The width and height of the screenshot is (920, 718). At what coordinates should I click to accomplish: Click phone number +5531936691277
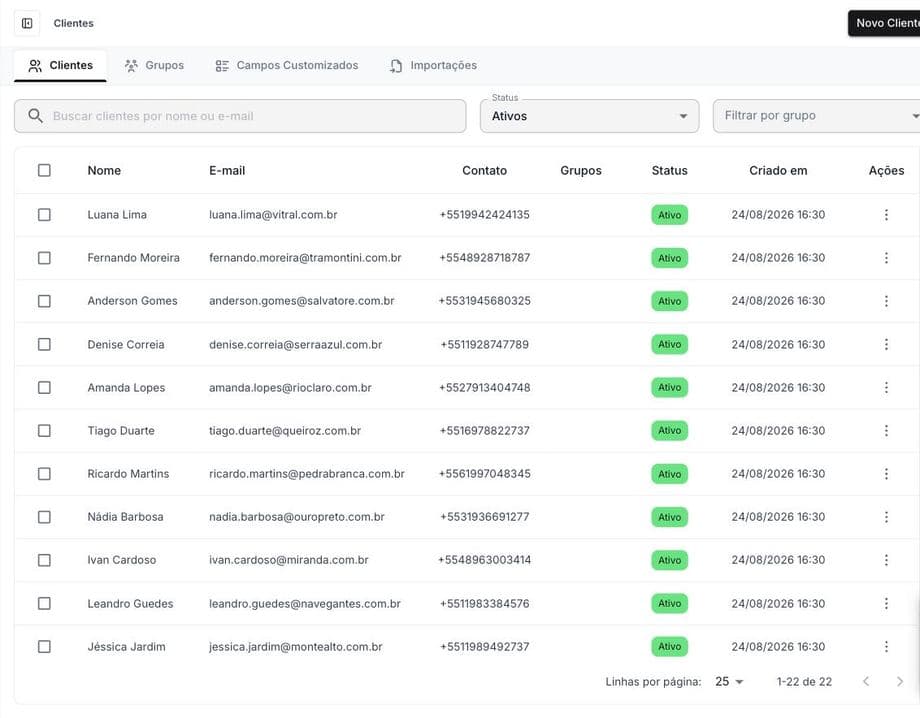485,517
